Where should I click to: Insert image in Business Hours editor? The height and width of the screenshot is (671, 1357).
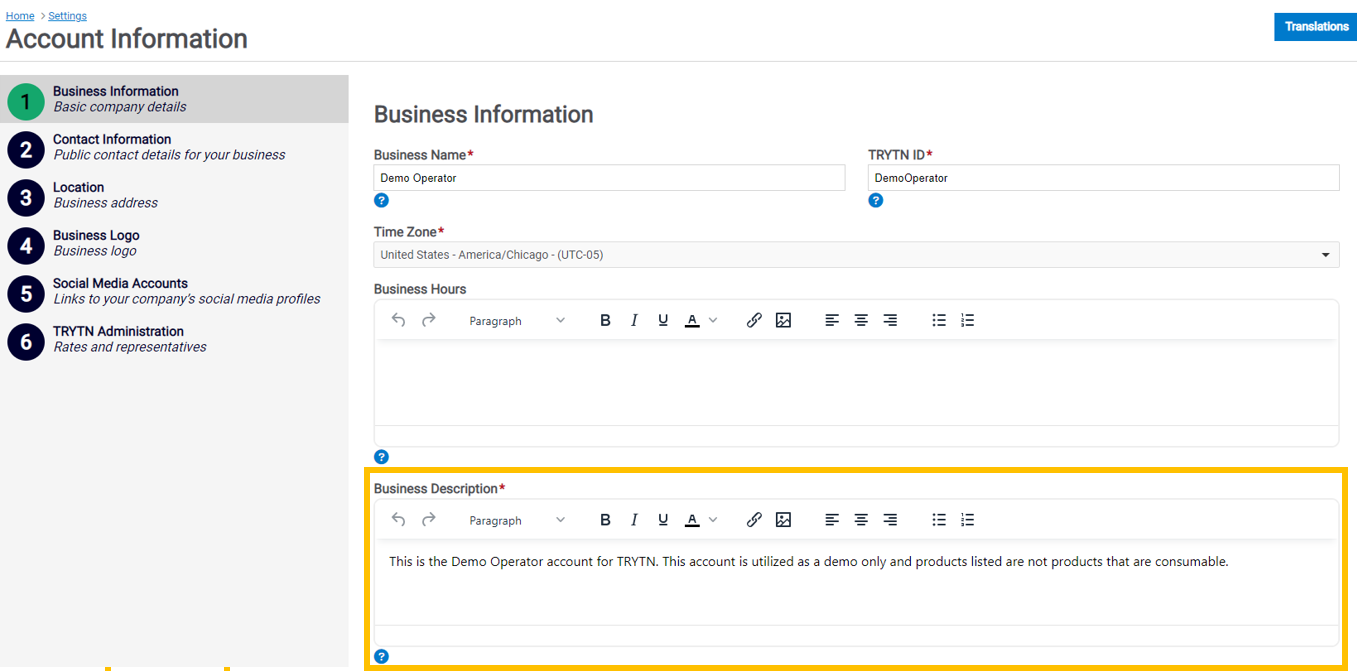[783, 320]
